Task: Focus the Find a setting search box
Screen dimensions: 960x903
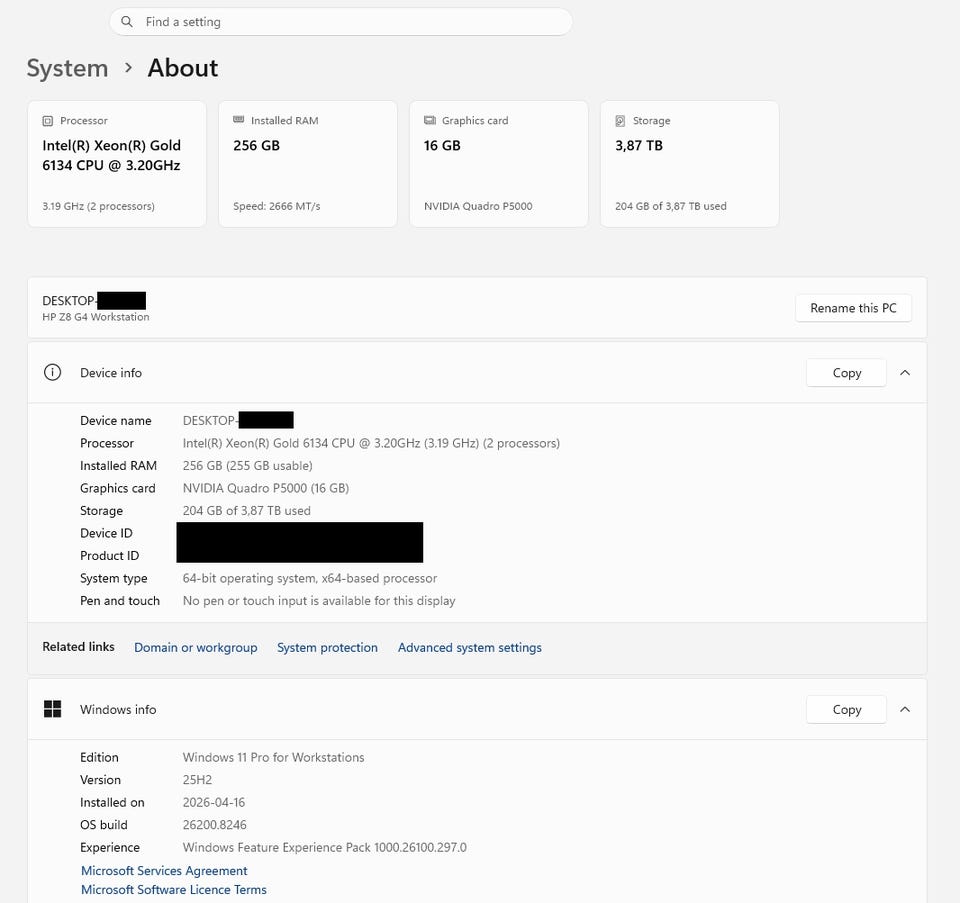Action: point(350,22)
